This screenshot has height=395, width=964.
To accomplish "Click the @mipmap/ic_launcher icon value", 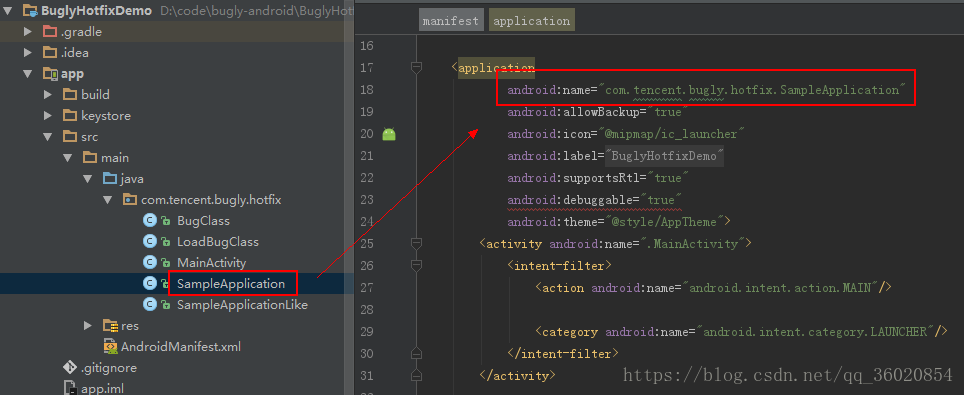I will (671, 134).
